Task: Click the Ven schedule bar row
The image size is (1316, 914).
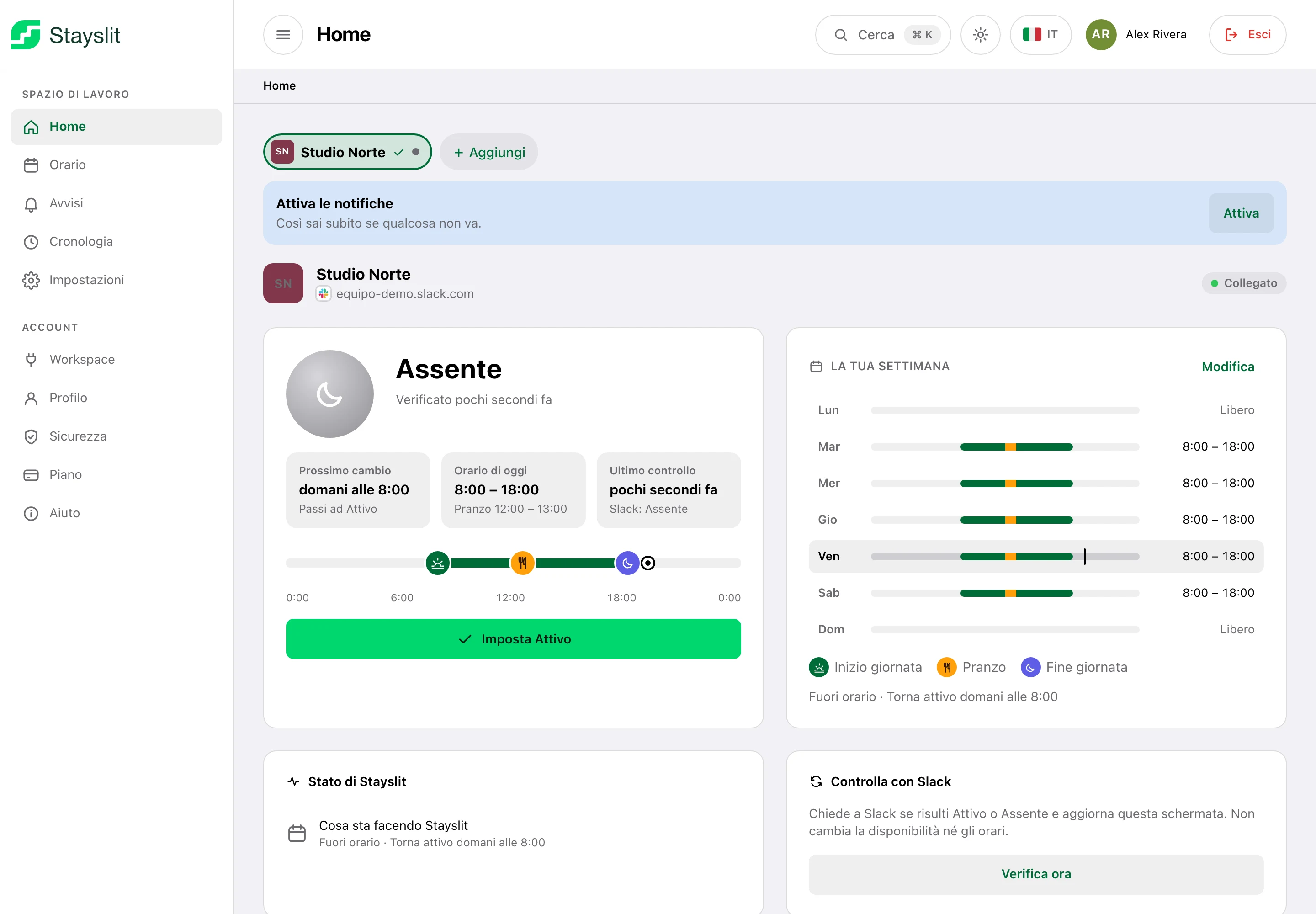Action: coord(1036,557)
